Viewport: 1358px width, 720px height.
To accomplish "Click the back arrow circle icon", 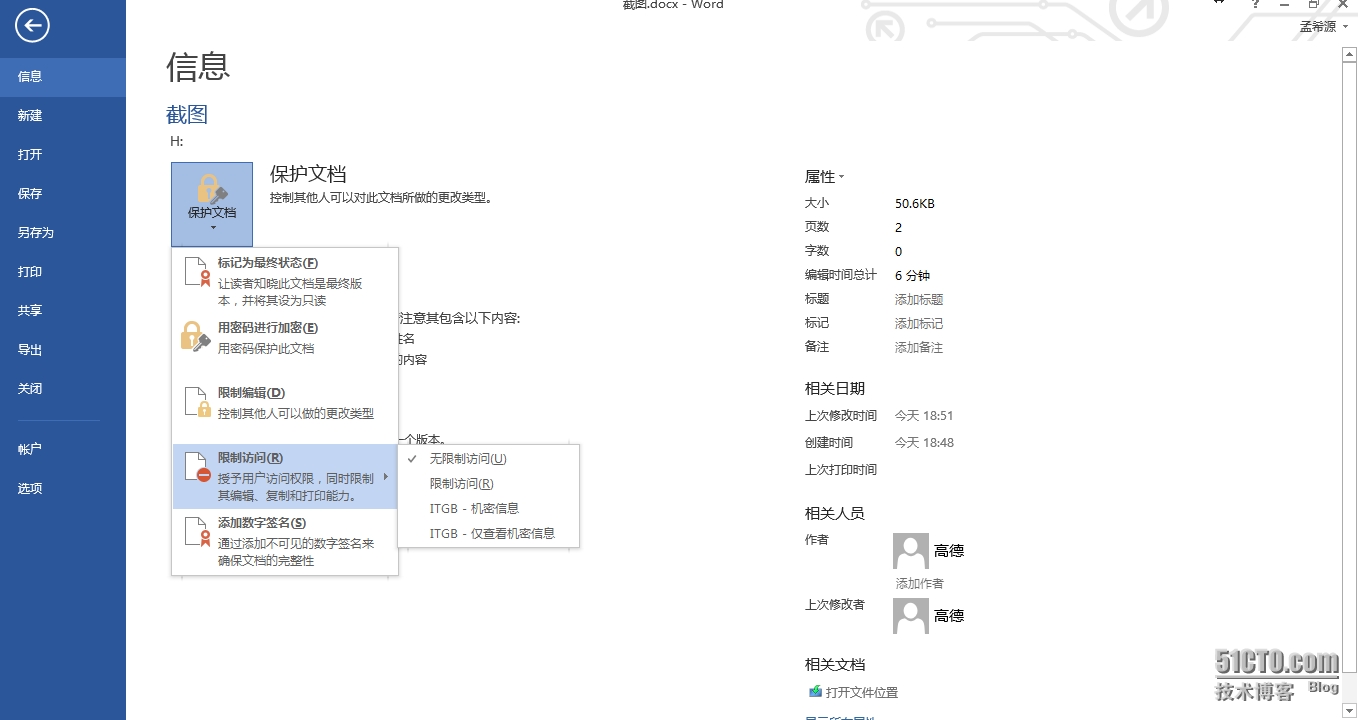I will (x=32, y=26).
